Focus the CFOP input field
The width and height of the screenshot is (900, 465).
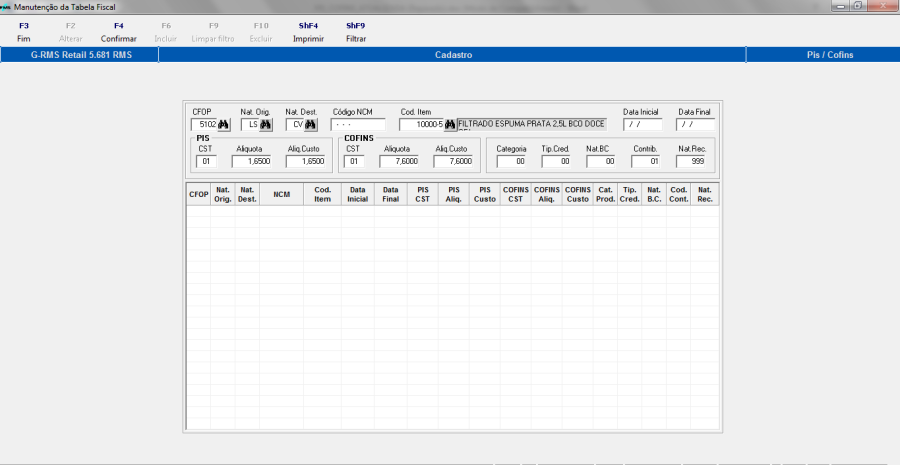tap(204, 125)
